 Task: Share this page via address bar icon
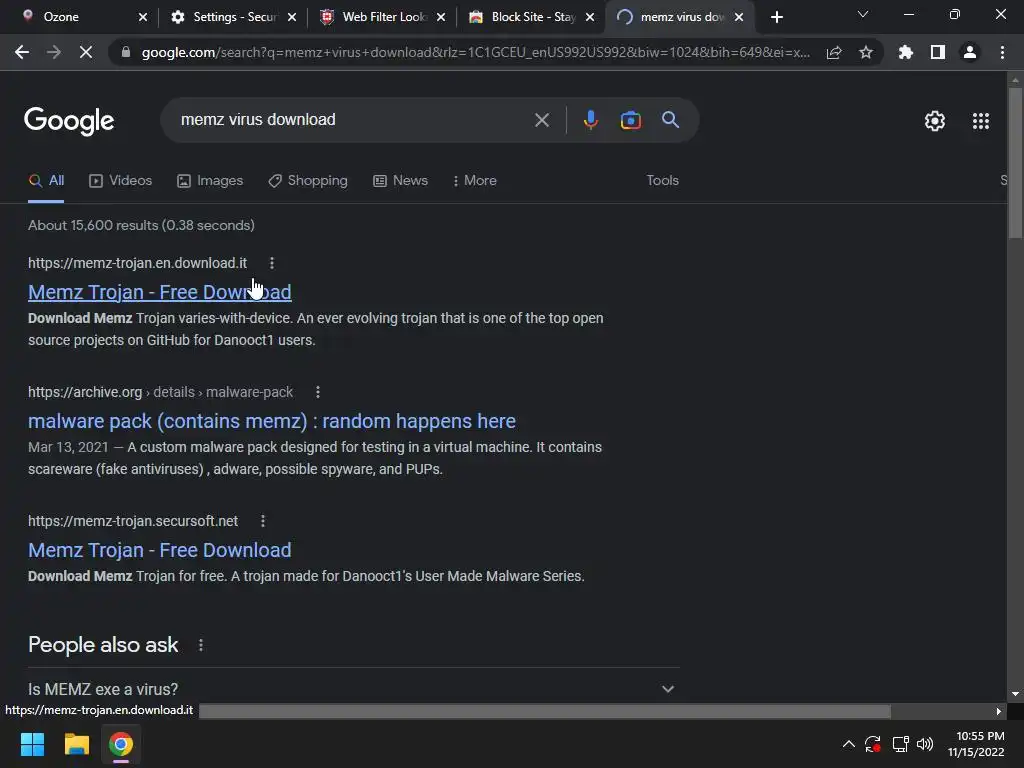coord(834,53)
